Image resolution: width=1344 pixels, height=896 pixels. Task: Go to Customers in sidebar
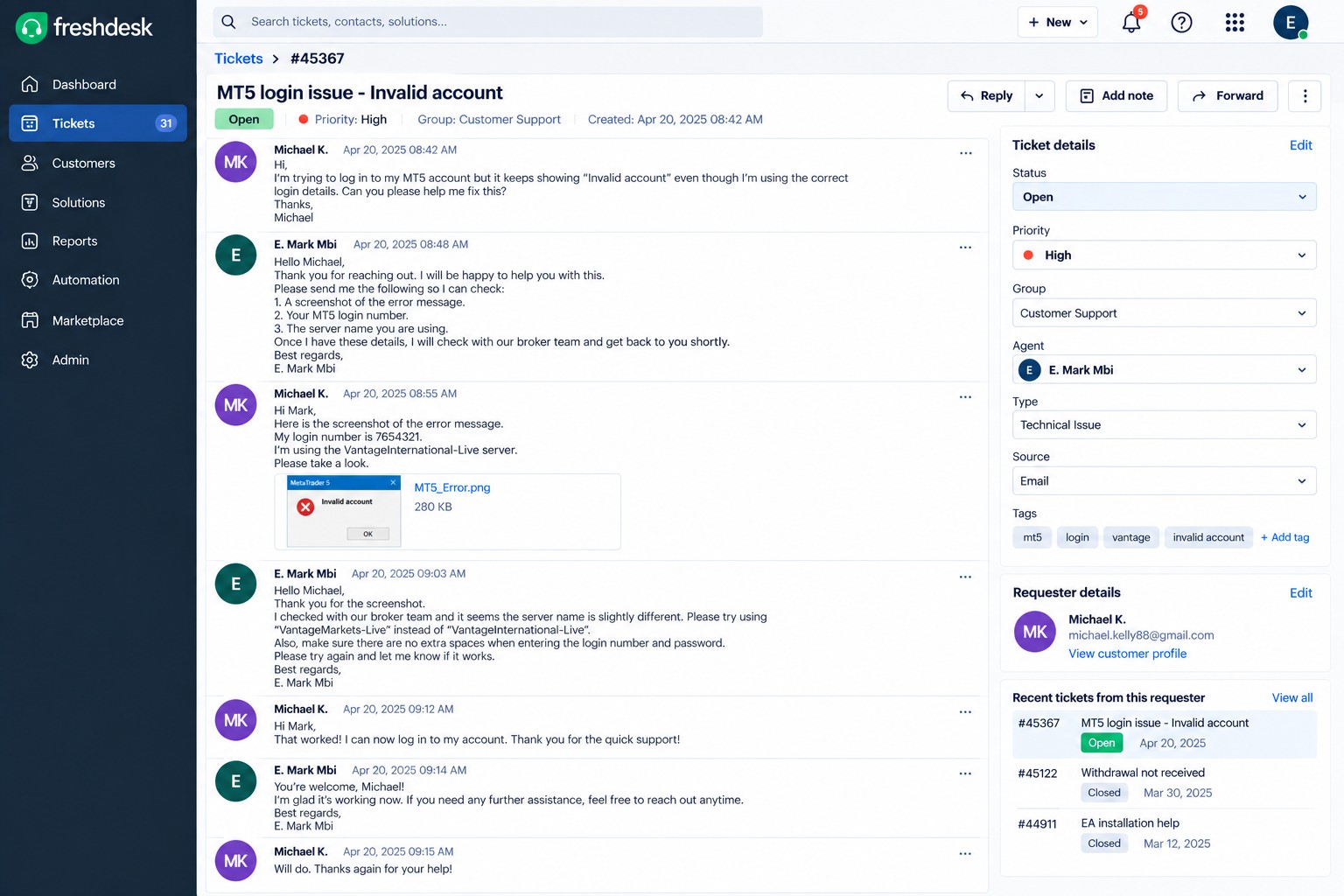[x=98, y=163]
